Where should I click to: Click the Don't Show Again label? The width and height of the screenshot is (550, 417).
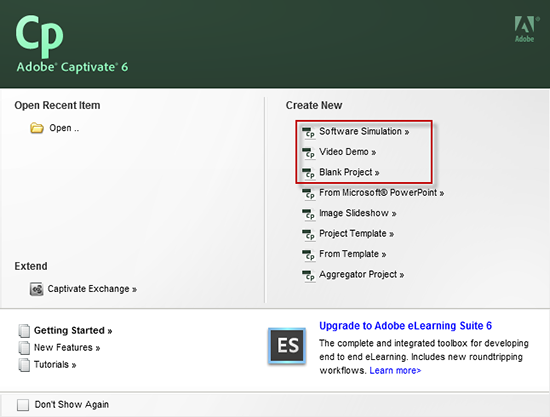click(72, 404)
